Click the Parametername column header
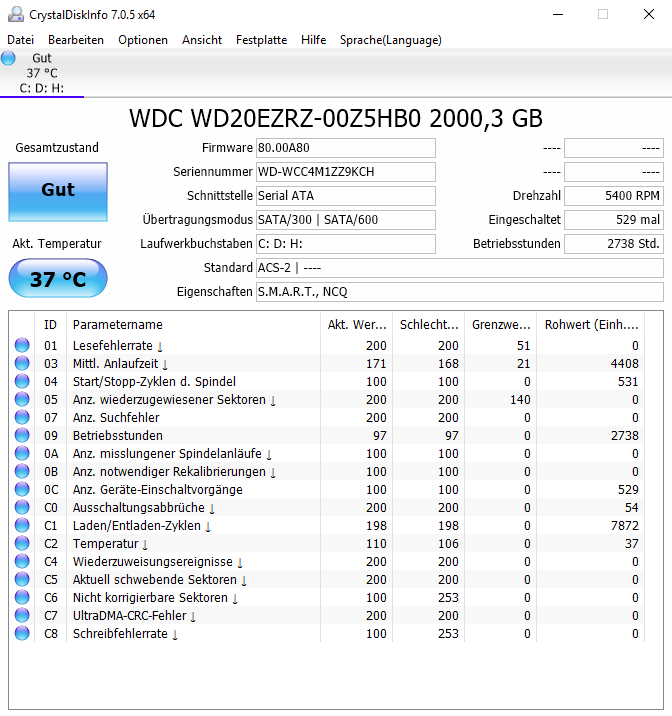Image resolution: width=672 pixels, height=716 pixels. (193, 325)
